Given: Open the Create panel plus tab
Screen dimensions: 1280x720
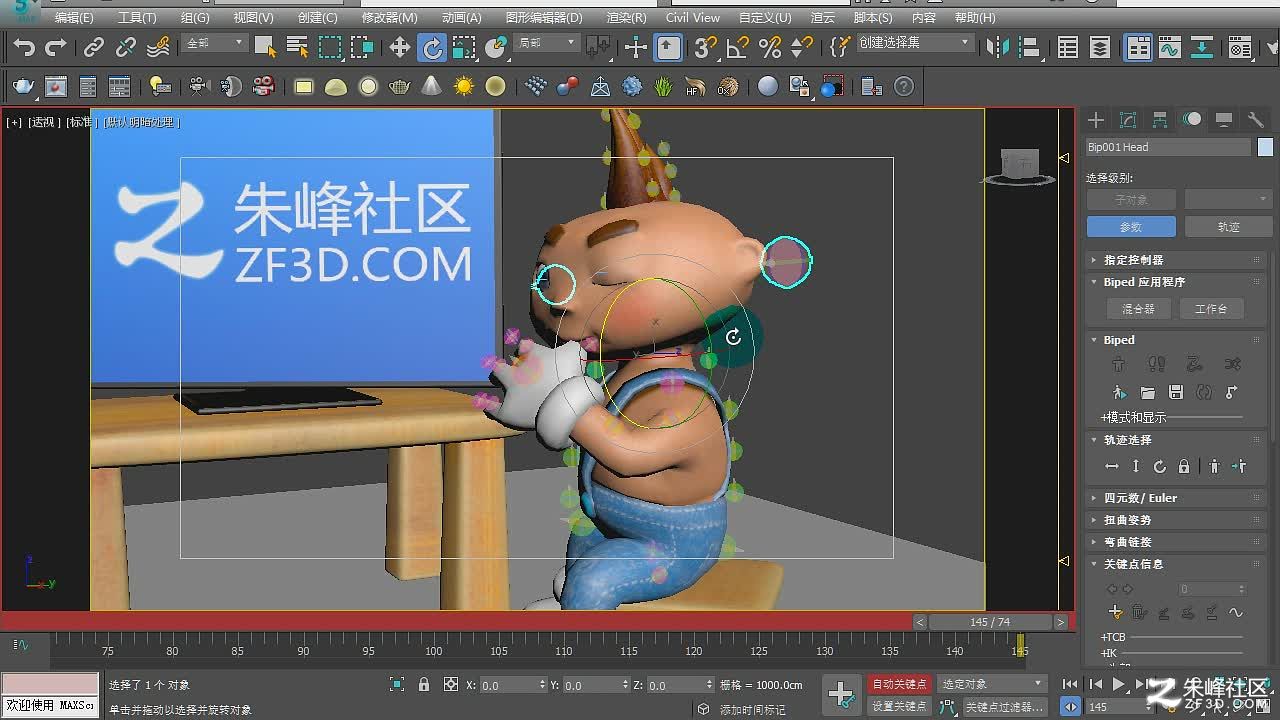Looking at the screenshot, I should pos(1096,120).
